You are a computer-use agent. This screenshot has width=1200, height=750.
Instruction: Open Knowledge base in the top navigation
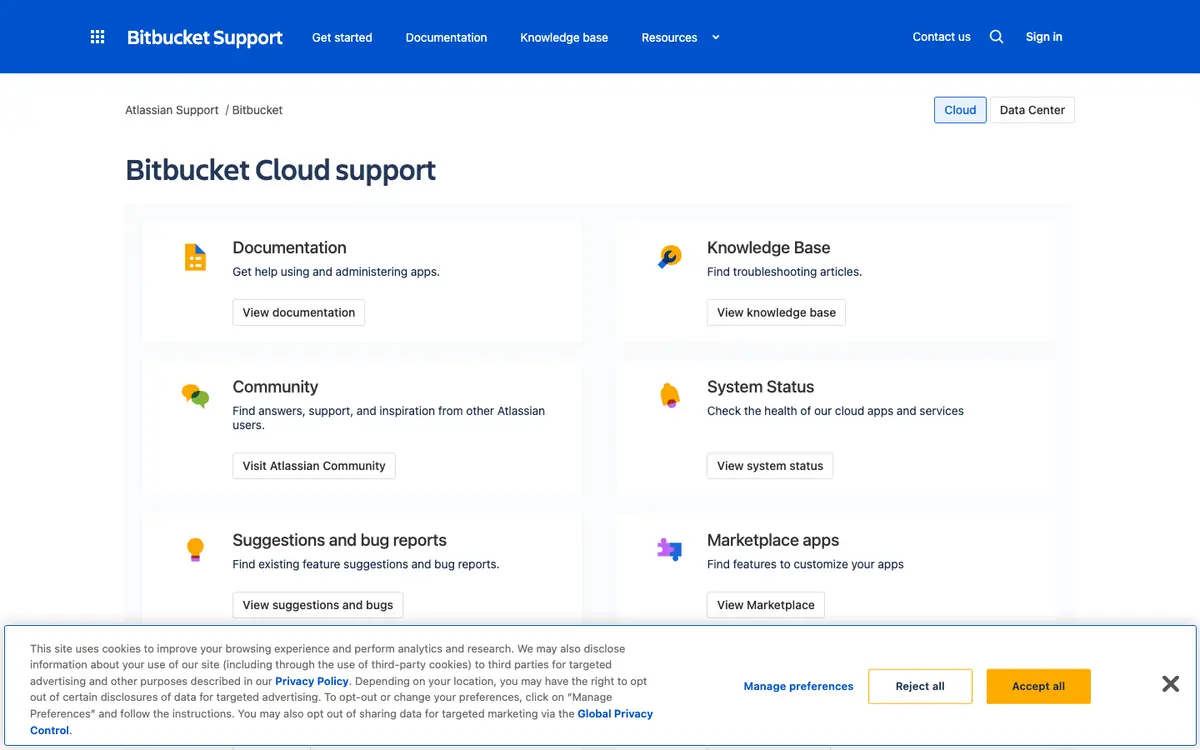[564, 38]
